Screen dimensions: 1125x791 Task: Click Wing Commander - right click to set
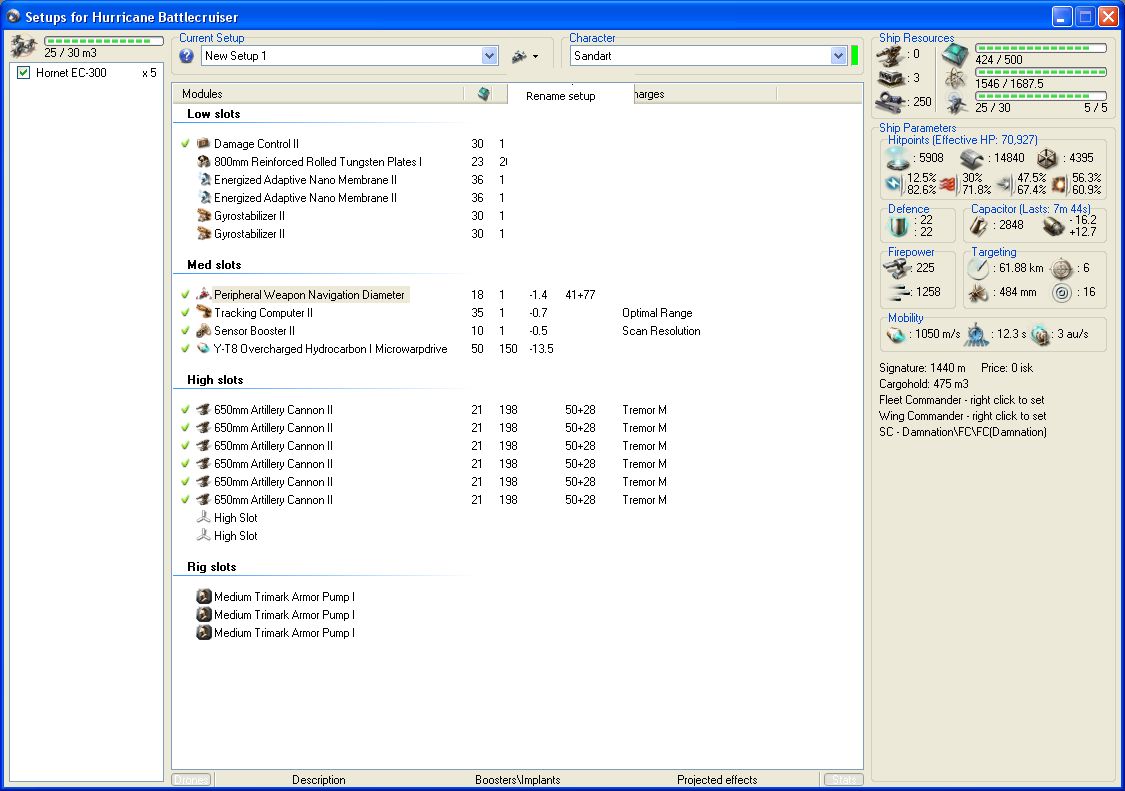tap(962, 416)
